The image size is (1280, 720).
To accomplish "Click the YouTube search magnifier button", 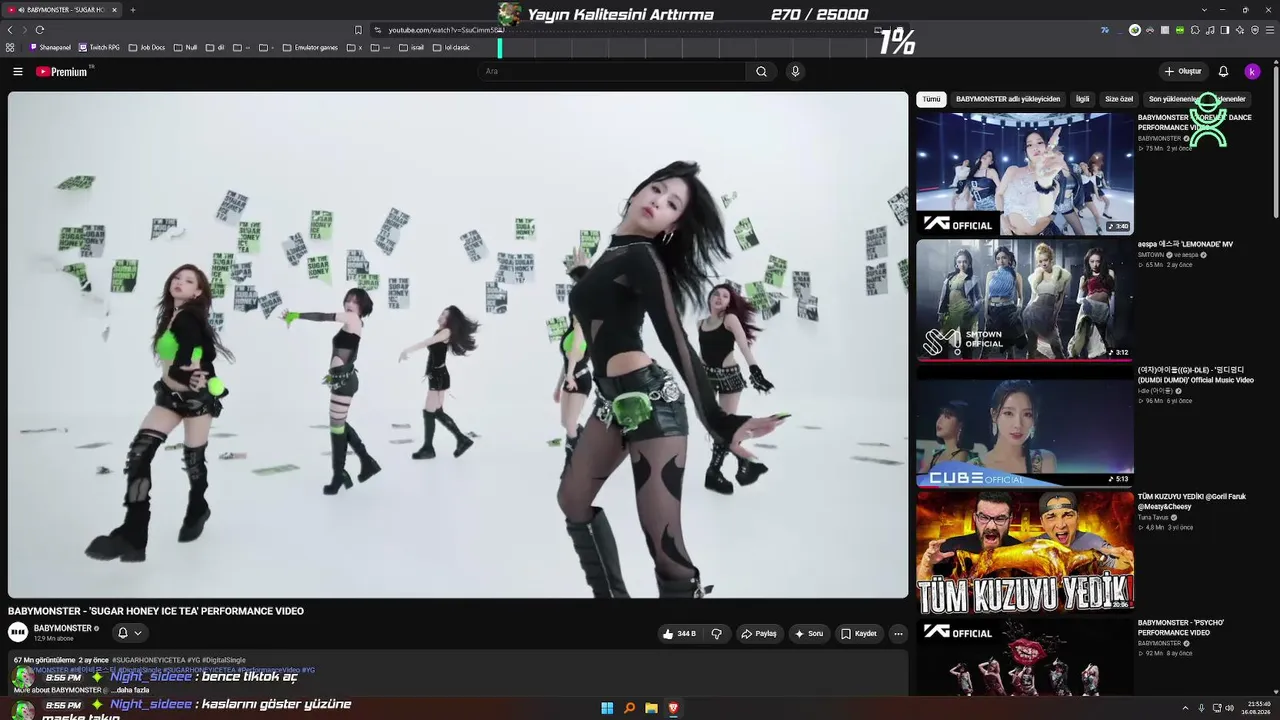I will pos(762,71).
